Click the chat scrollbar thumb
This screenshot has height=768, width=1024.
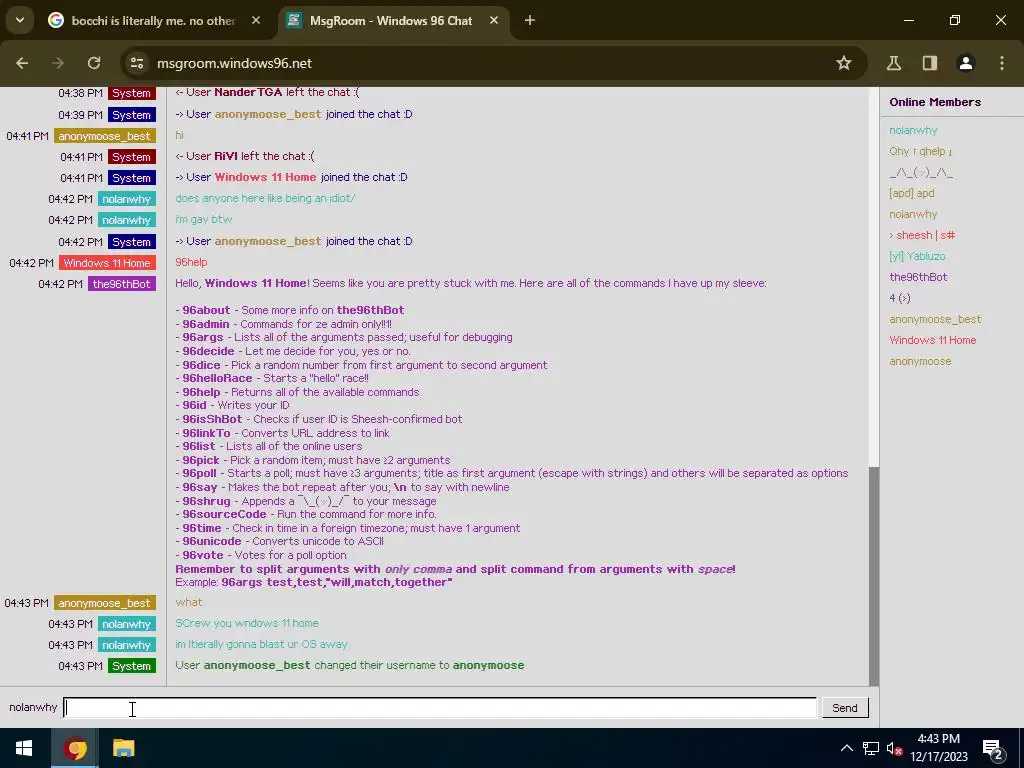tap(874, 575)
